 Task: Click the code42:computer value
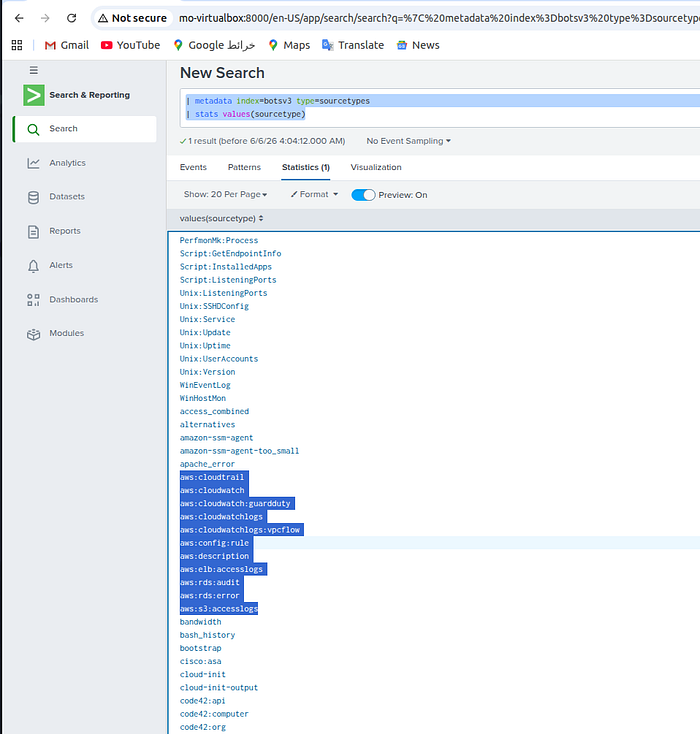(x=214, y=714)
